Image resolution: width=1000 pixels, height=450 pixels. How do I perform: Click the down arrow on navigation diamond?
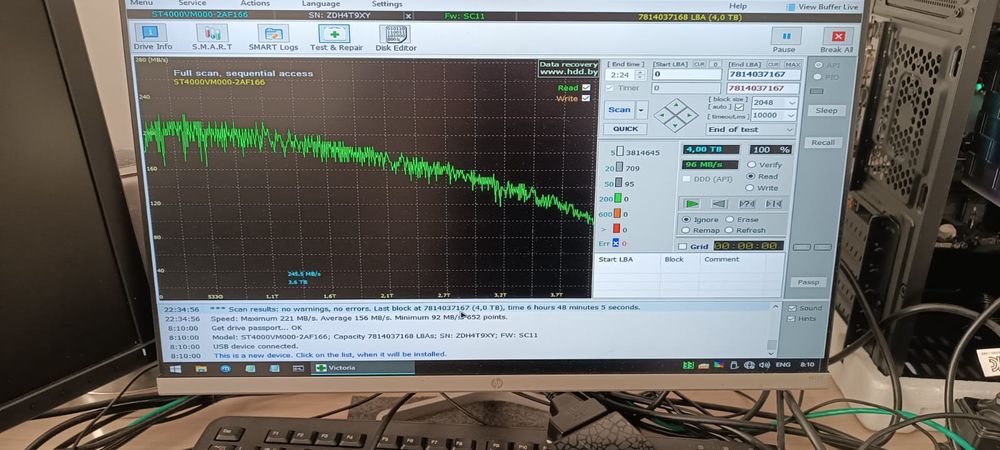[677, 126]
